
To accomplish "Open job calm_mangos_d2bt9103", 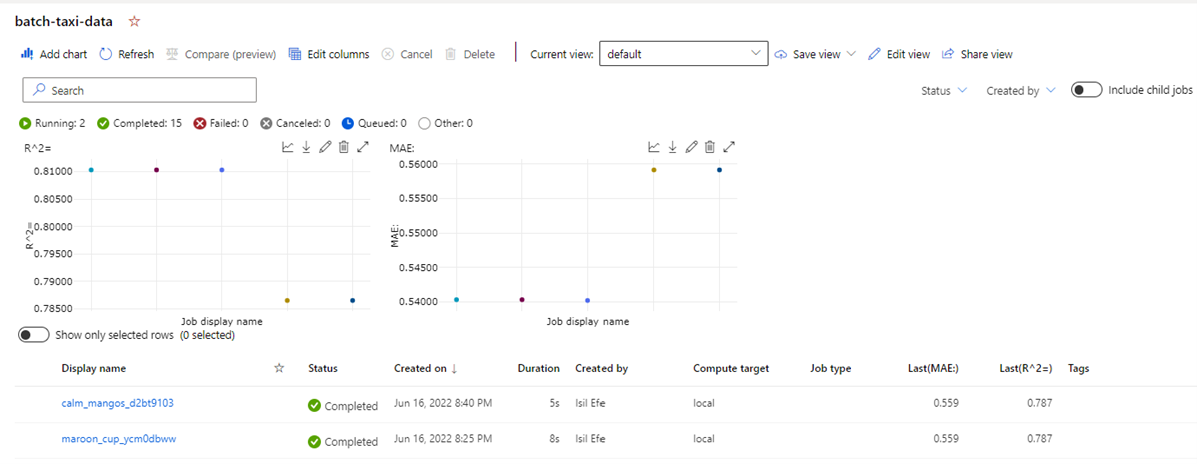I will pyautogui.click(x=118, y=403).
